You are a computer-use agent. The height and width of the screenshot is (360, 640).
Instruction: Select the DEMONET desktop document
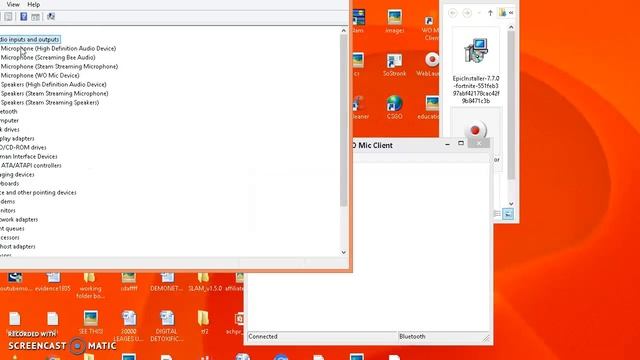tap(167, 282)
